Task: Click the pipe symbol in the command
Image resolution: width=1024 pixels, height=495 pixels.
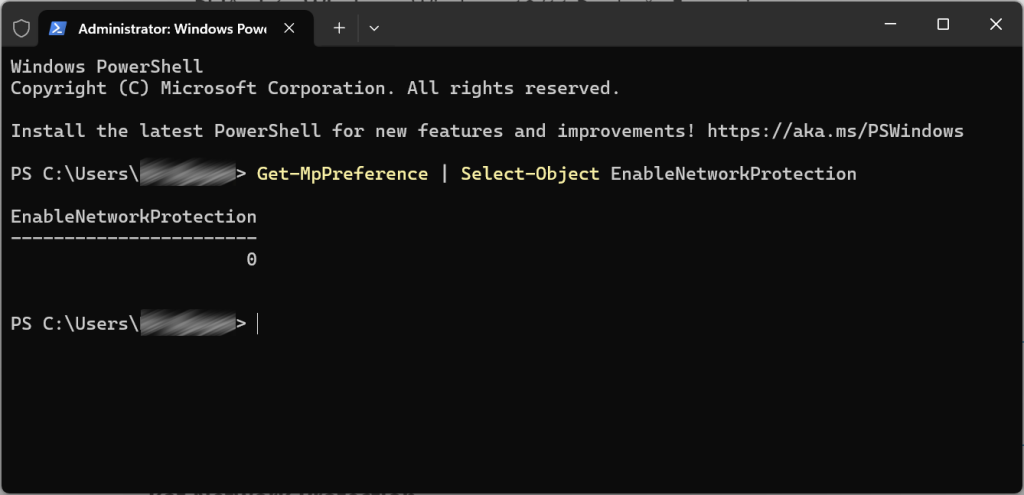Action: click(x=444, y=174)
